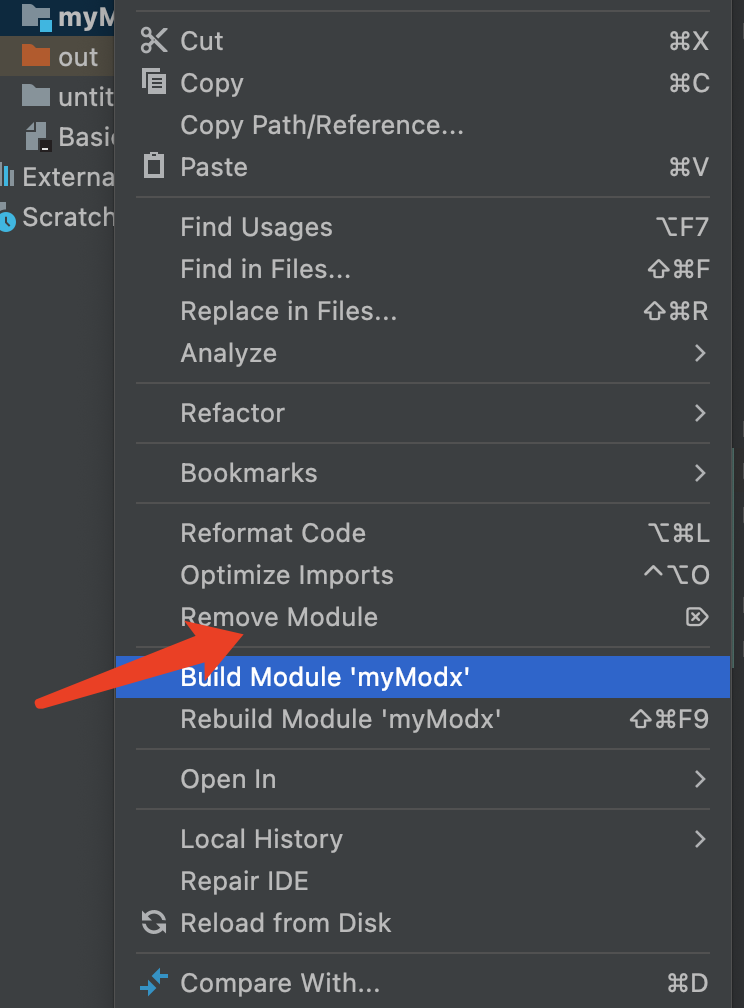Screen dimensions: 744x1008
Task: Click the Paste clipboard icon
Action: 154,166
